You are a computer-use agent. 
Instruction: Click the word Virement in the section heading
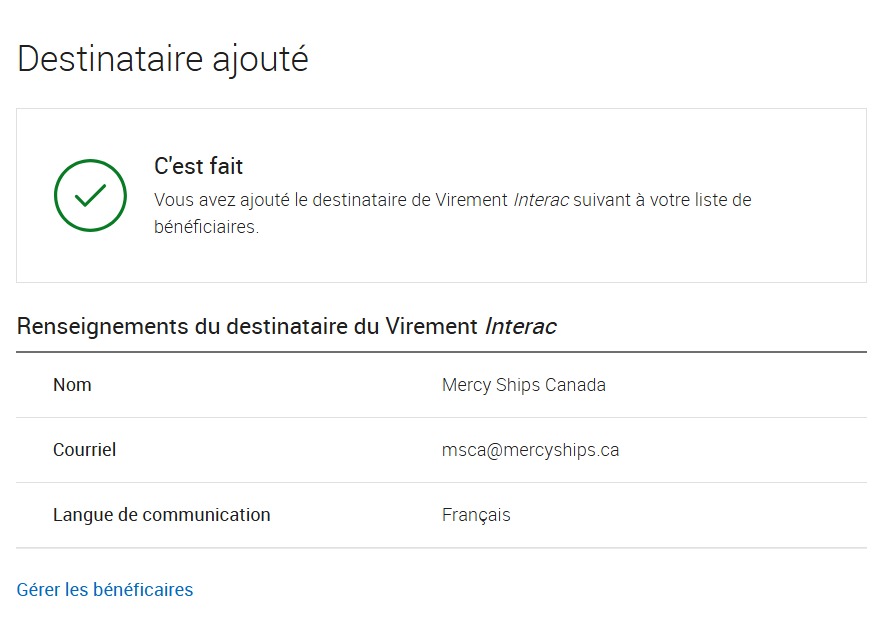tap(431, 327)
